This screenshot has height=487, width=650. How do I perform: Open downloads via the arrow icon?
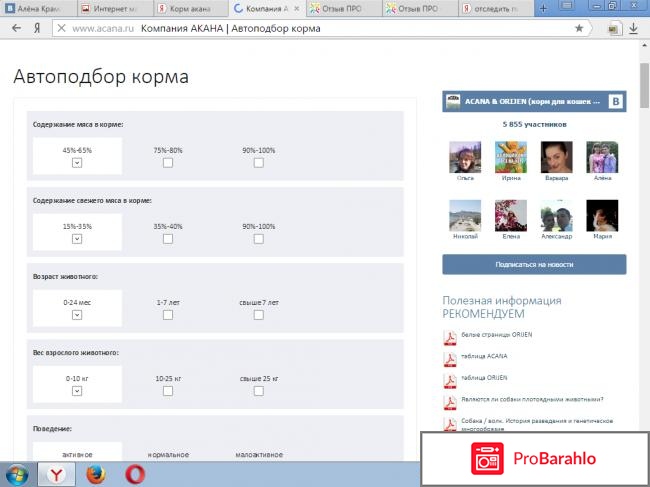point(634,28)
